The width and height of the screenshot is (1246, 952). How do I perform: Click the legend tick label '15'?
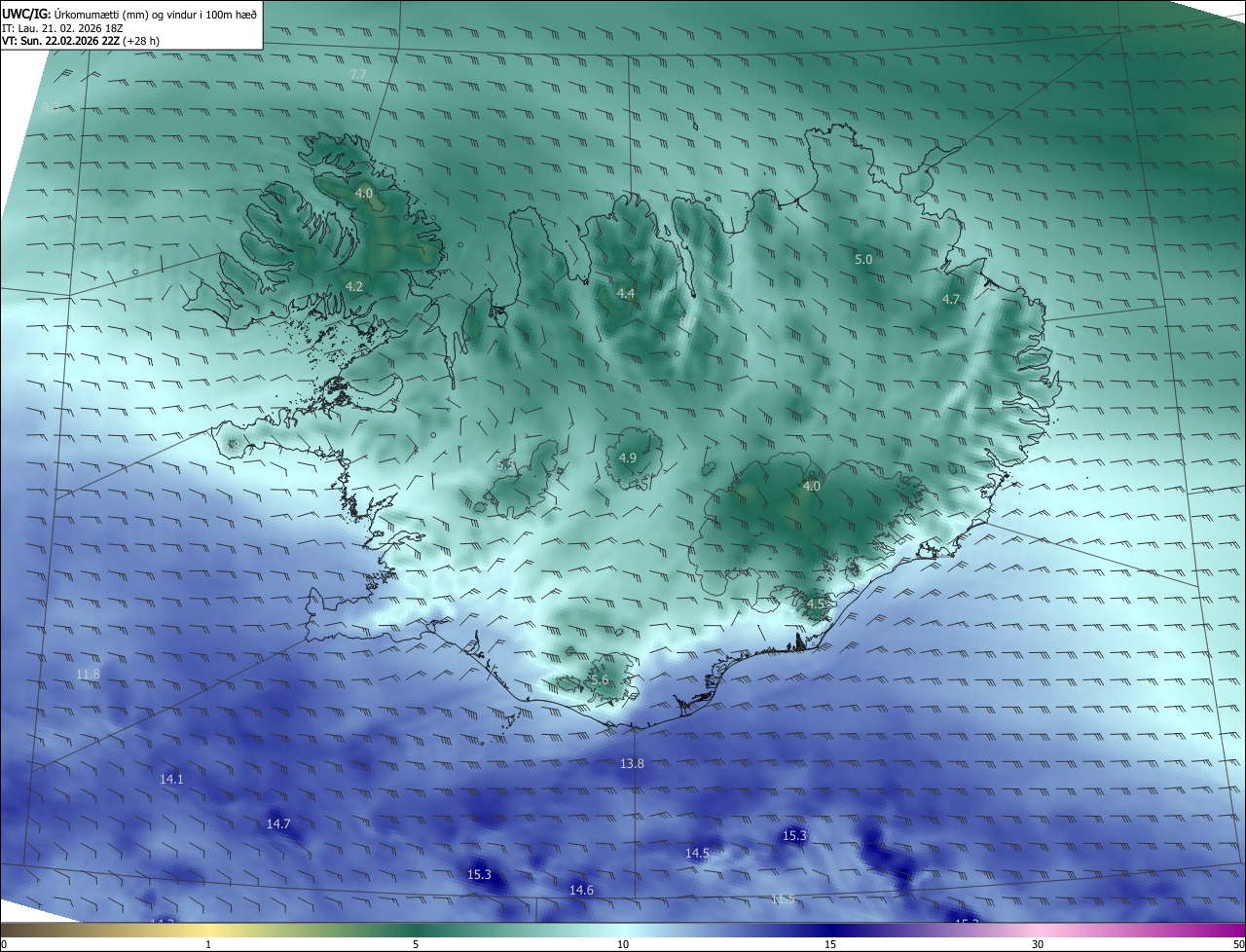click(x=830, y=944)
